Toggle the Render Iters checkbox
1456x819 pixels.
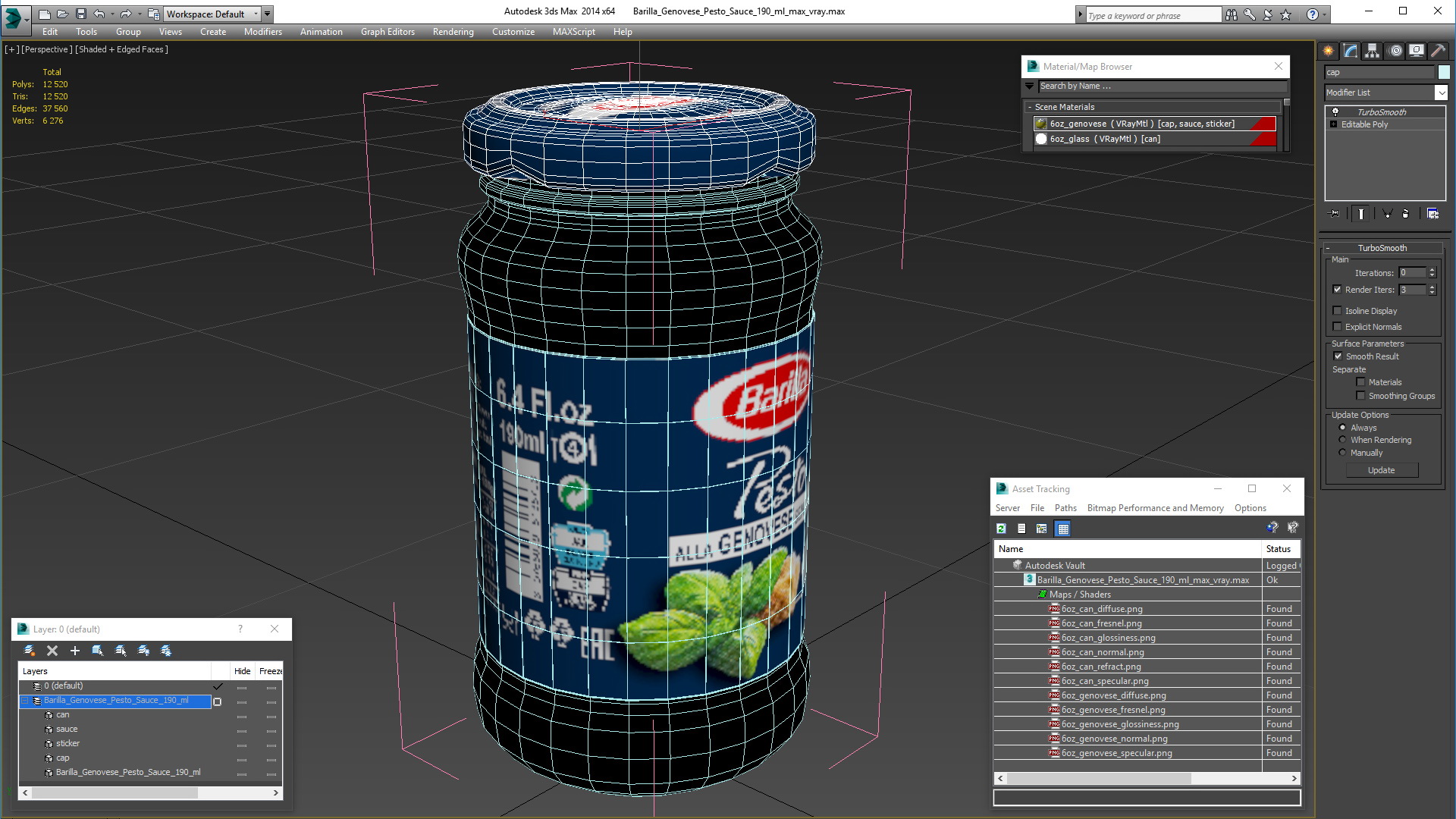[1338, 290]
